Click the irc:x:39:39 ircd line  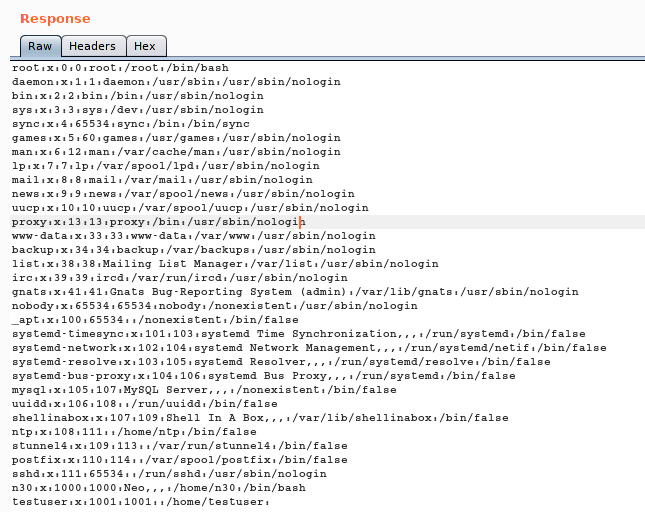click(x=180, y=278)
